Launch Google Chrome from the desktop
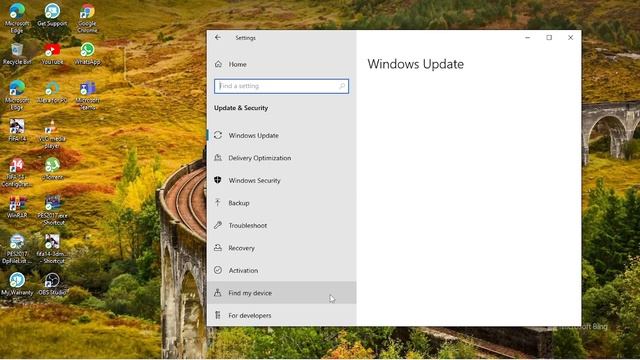 point(87,18)
